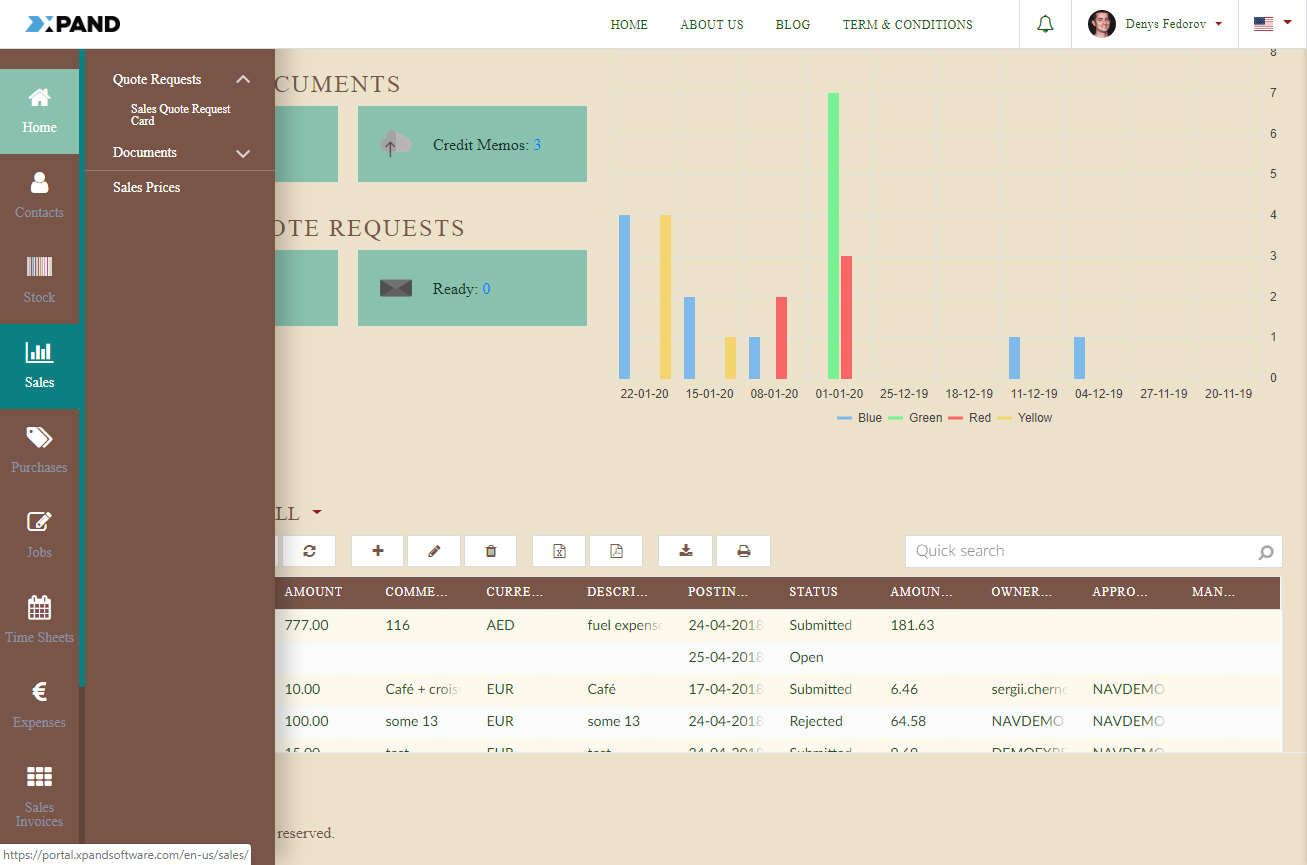Image resolution: width=1307 pixels, height=865 pixels.
Task: Open Denys Fedorov user dropdown
Action: (1156, 24)
